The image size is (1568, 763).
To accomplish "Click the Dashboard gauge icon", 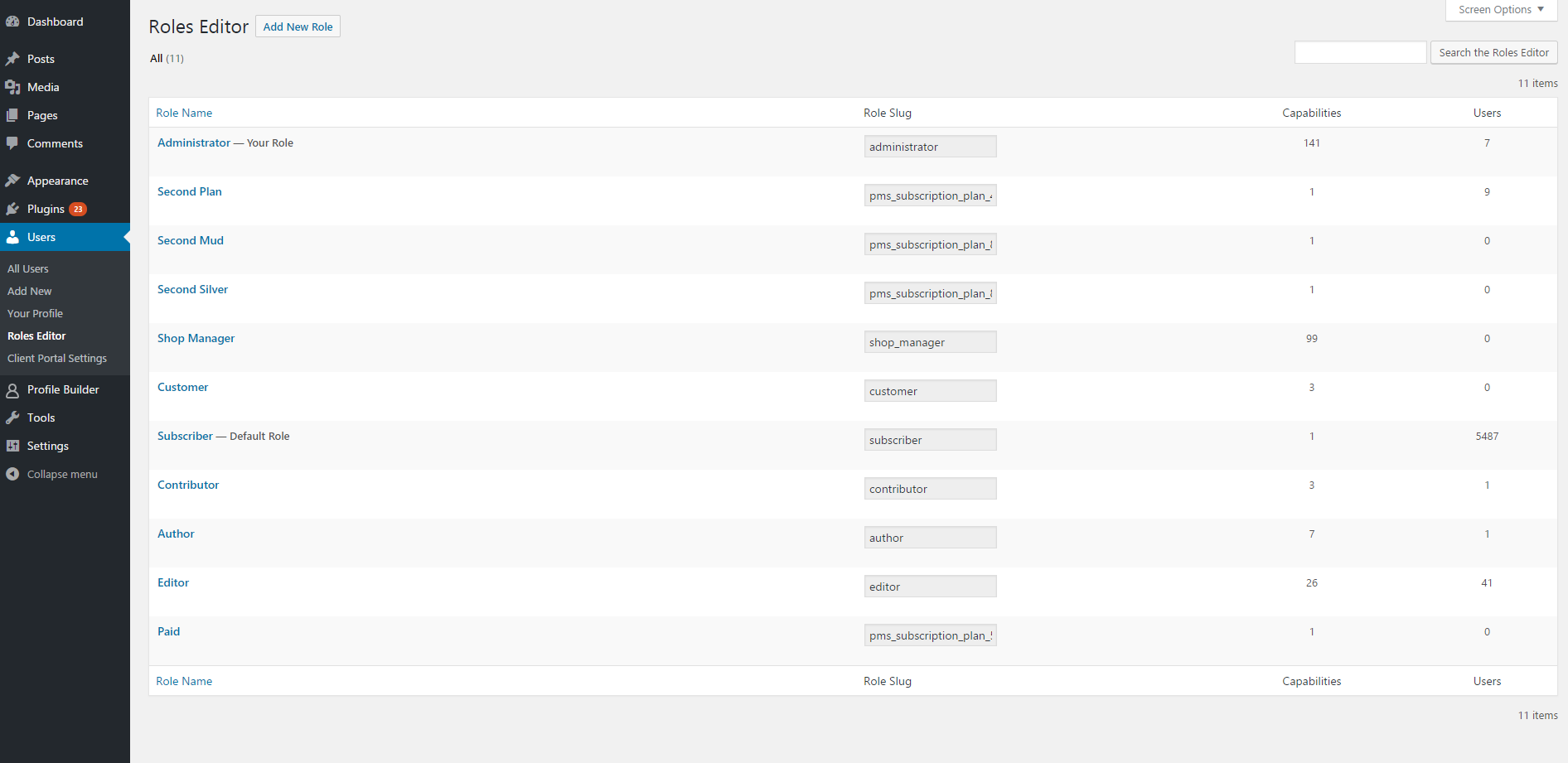I will (x=12, y=22).
